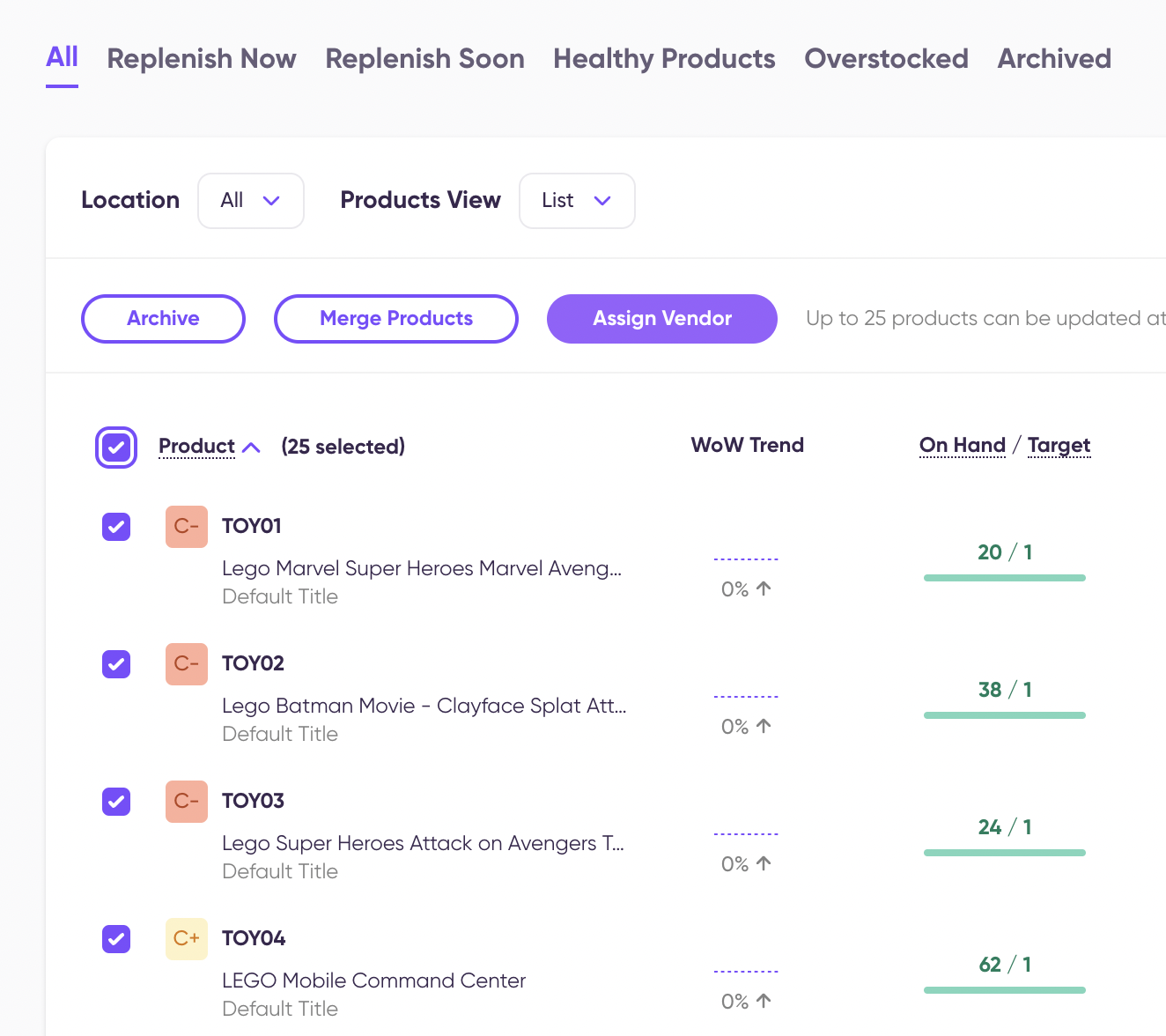Open the TOY03 SKU
Image resolution: width=1166 pixels, height=1036 pixels.
[253, 801]
